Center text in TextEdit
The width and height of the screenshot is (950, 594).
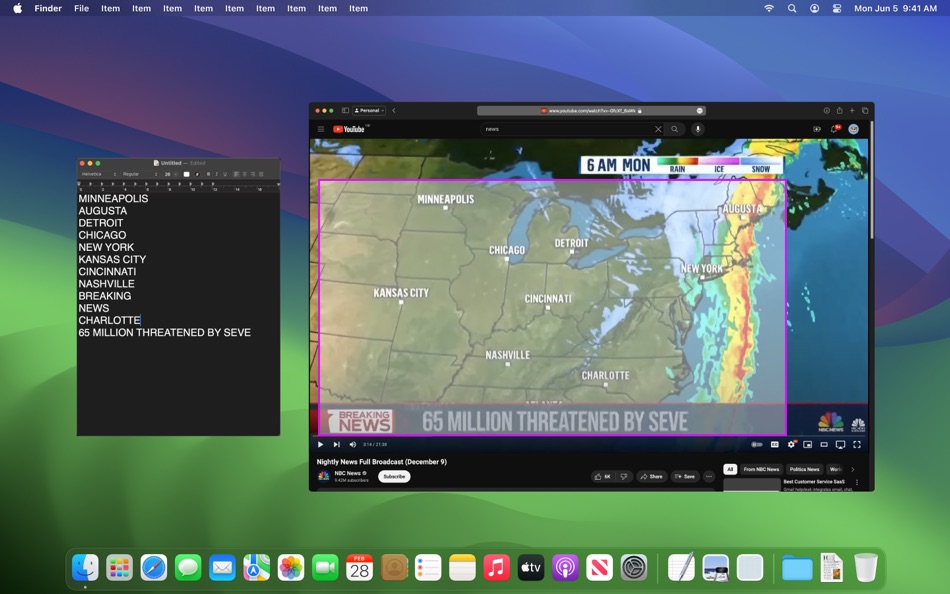click(x=245, y=174)
